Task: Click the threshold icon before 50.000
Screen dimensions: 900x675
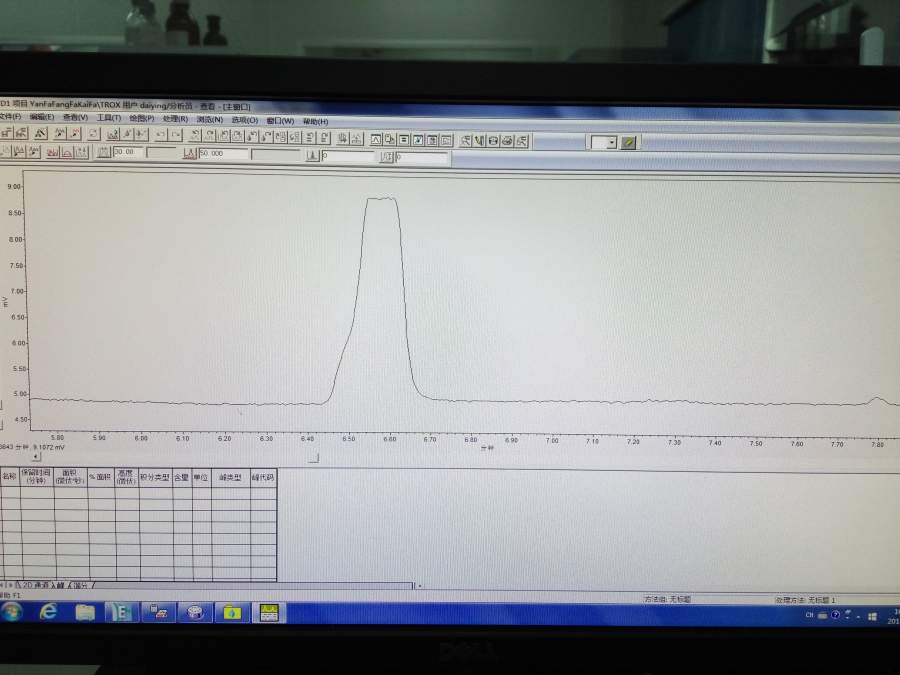Action: click(x=190, y=153)
